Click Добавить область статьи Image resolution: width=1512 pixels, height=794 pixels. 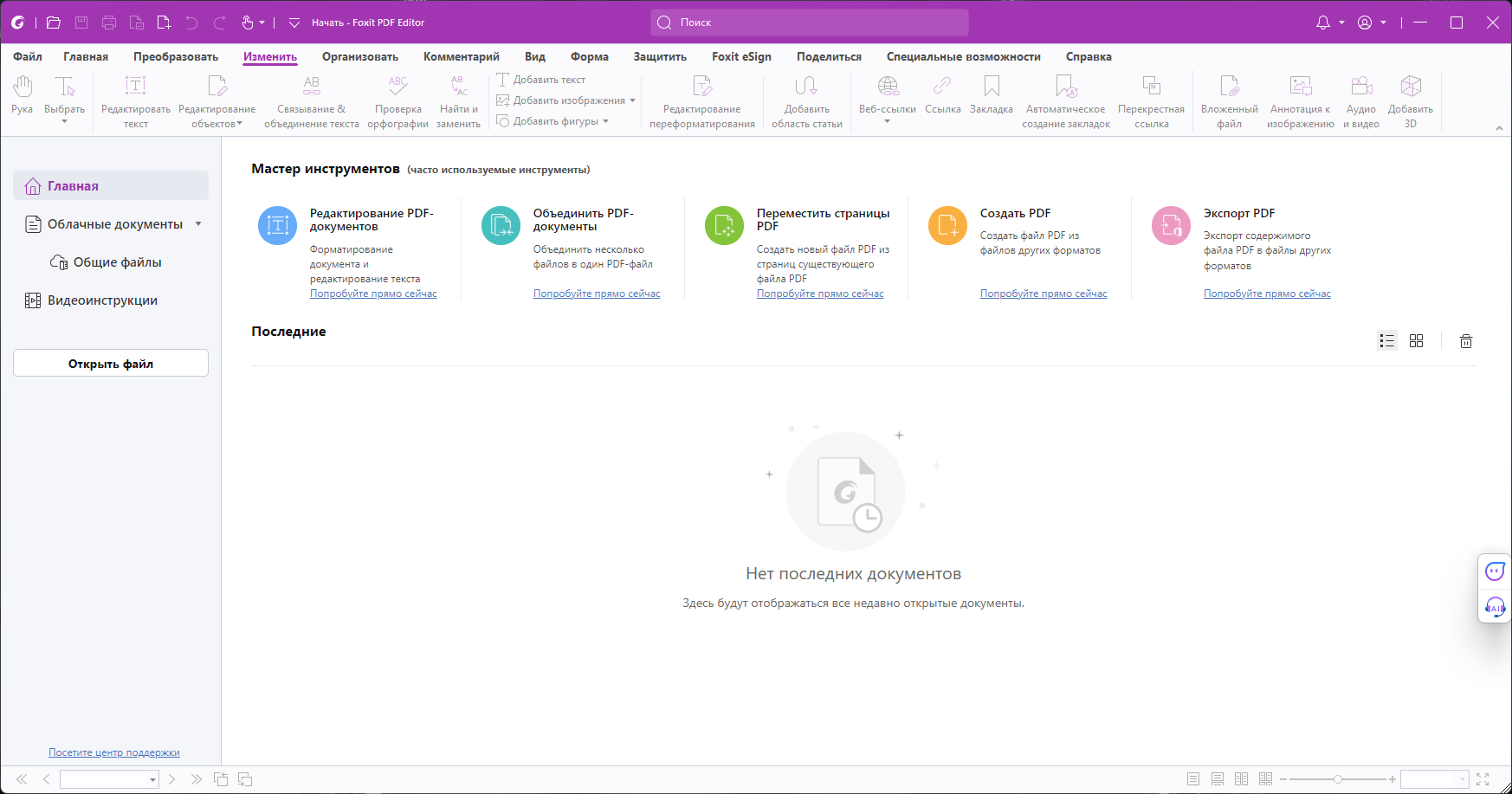click(x=807, y=101)
